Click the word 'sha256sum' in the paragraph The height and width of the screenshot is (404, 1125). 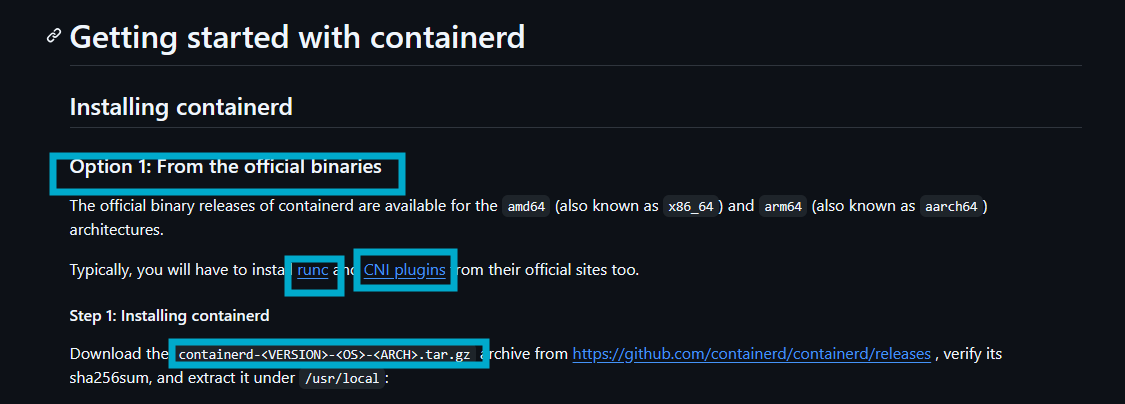point(108,378)
